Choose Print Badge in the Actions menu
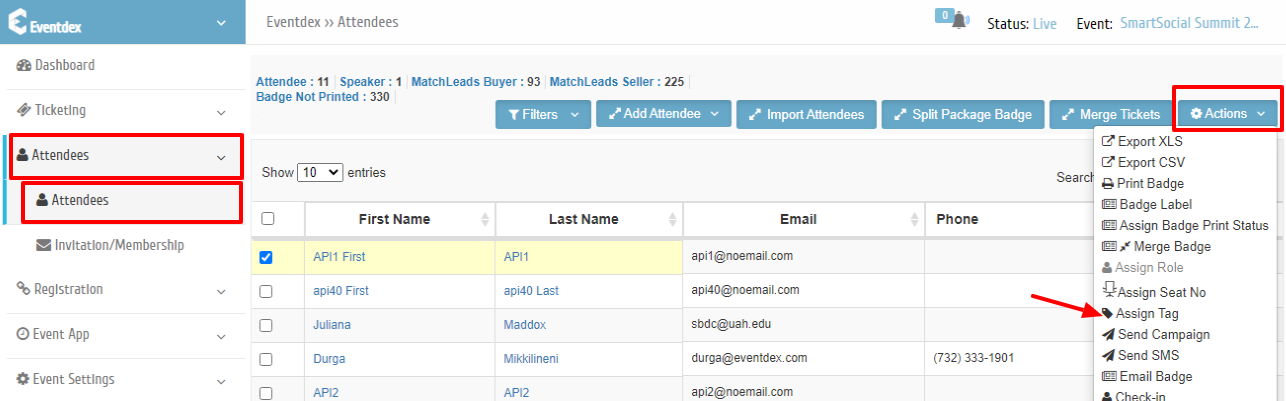Screen dimensions: 1286x401 click(1143, 184)
